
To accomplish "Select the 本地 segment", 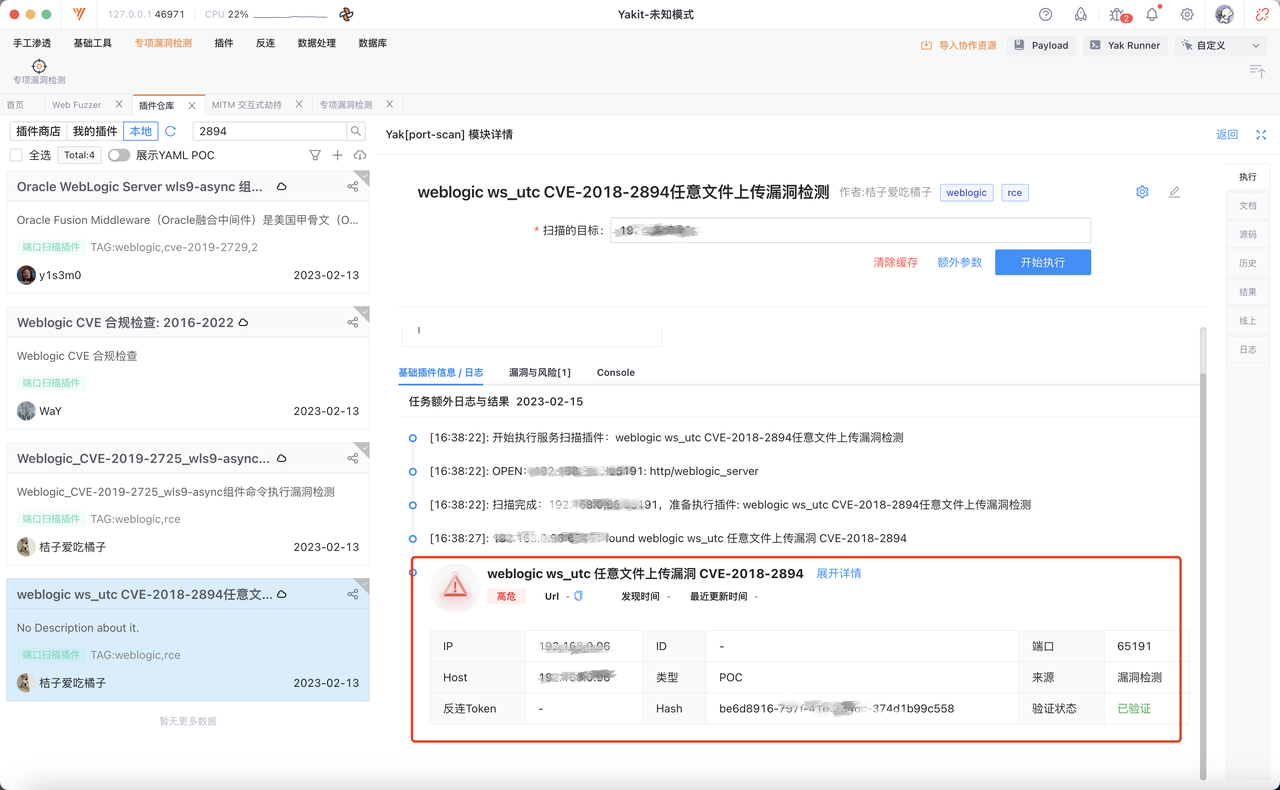I will point(141,131).
